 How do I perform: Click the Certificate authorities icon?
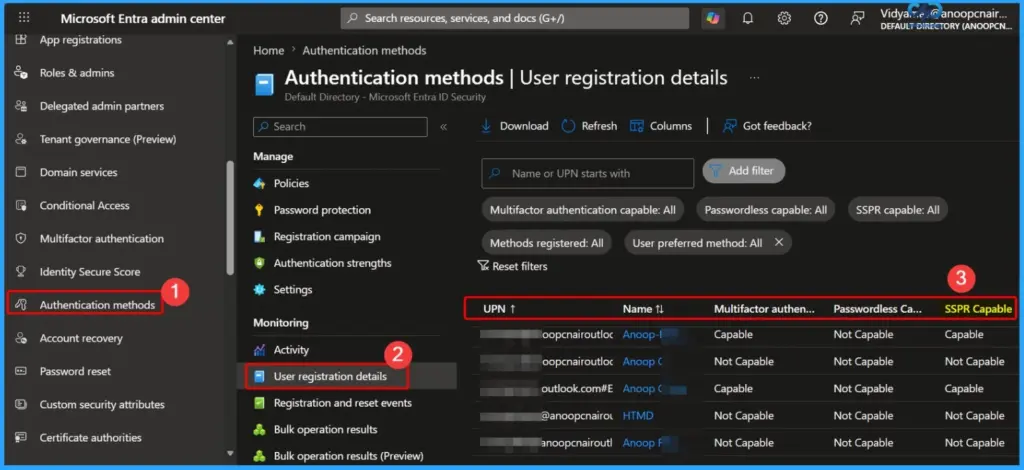pyautogui.click(x=21, y=437)
